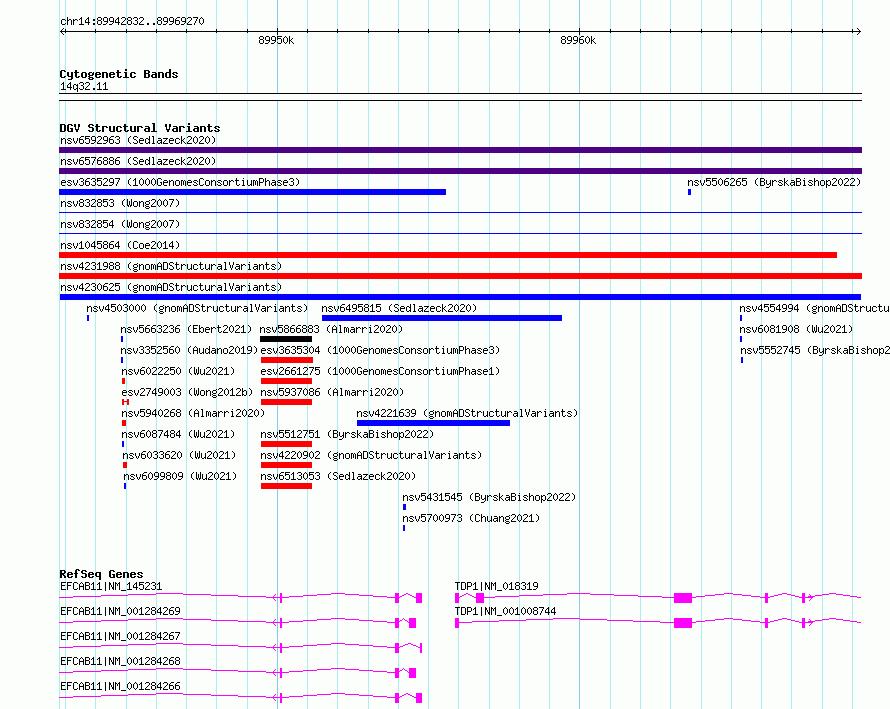The height and width of the screenshot is (709, 890).
Task: Open variant nsv5700973 (Chuang2021)
Action: 471,518
